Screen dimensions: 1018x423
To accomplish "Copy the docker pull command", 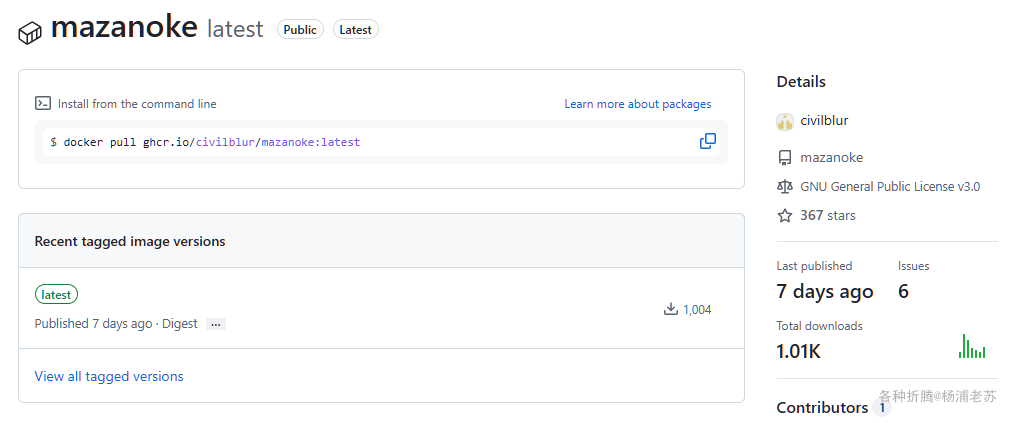I will 707,142.
